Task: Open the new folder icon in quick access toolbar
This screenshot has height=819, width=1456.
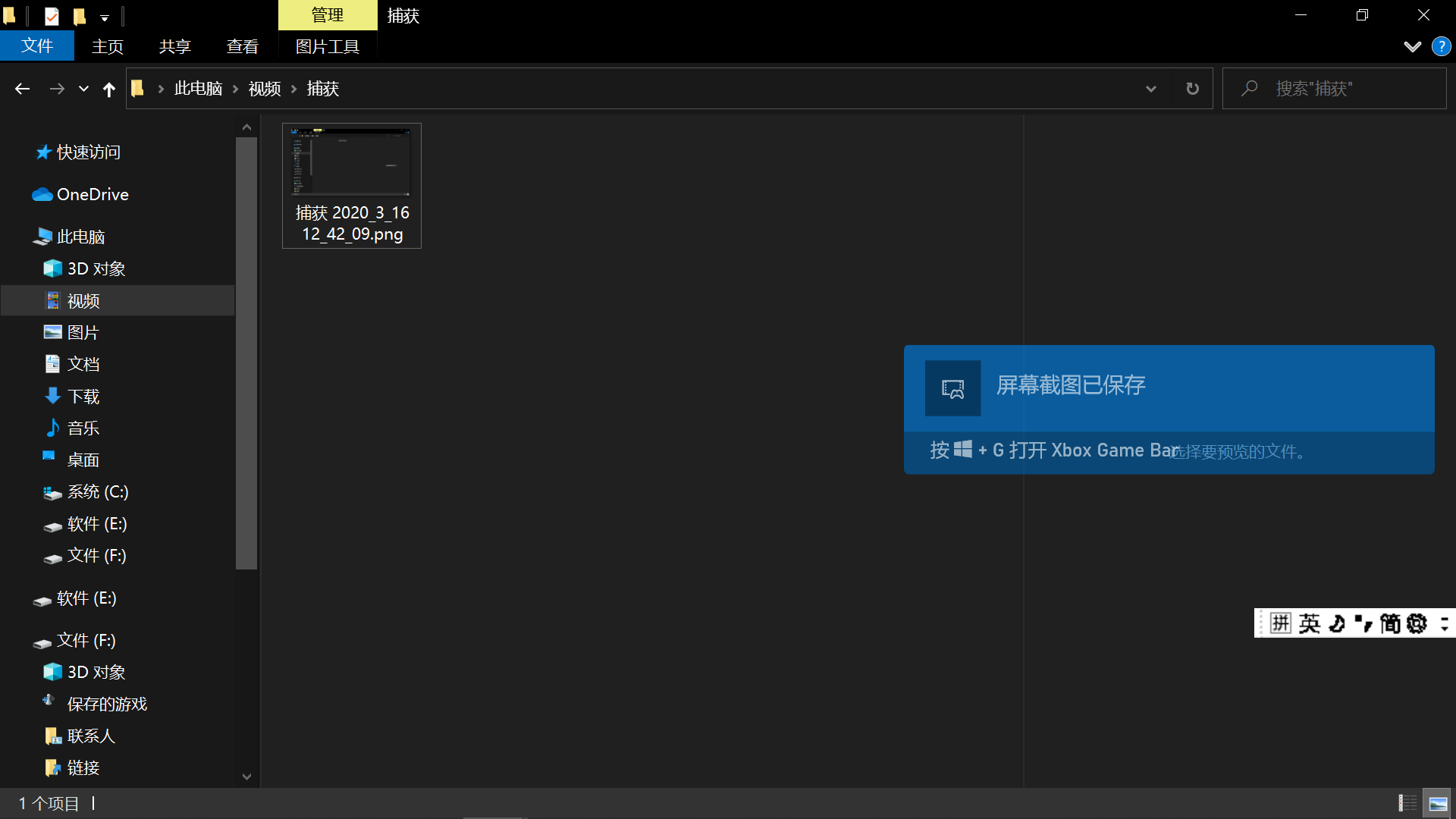Action: (79, 16)
